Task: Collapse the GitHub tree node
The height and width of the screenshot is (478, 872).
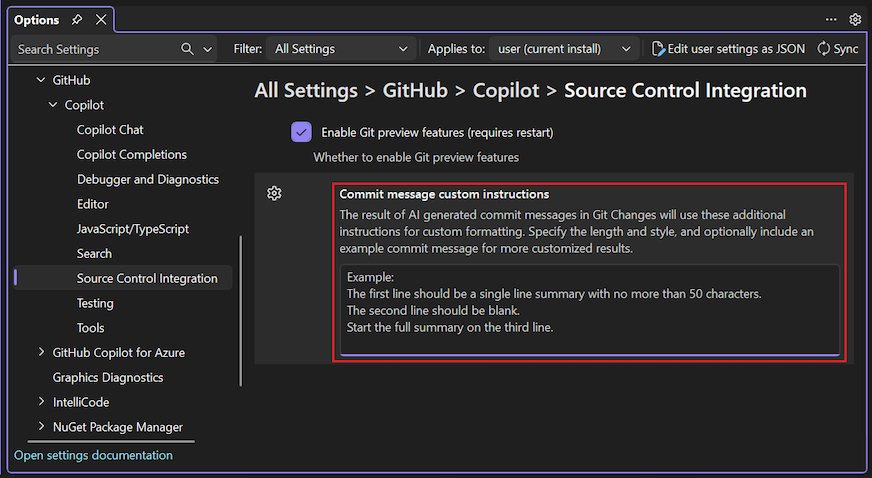Action: point(41,80)
